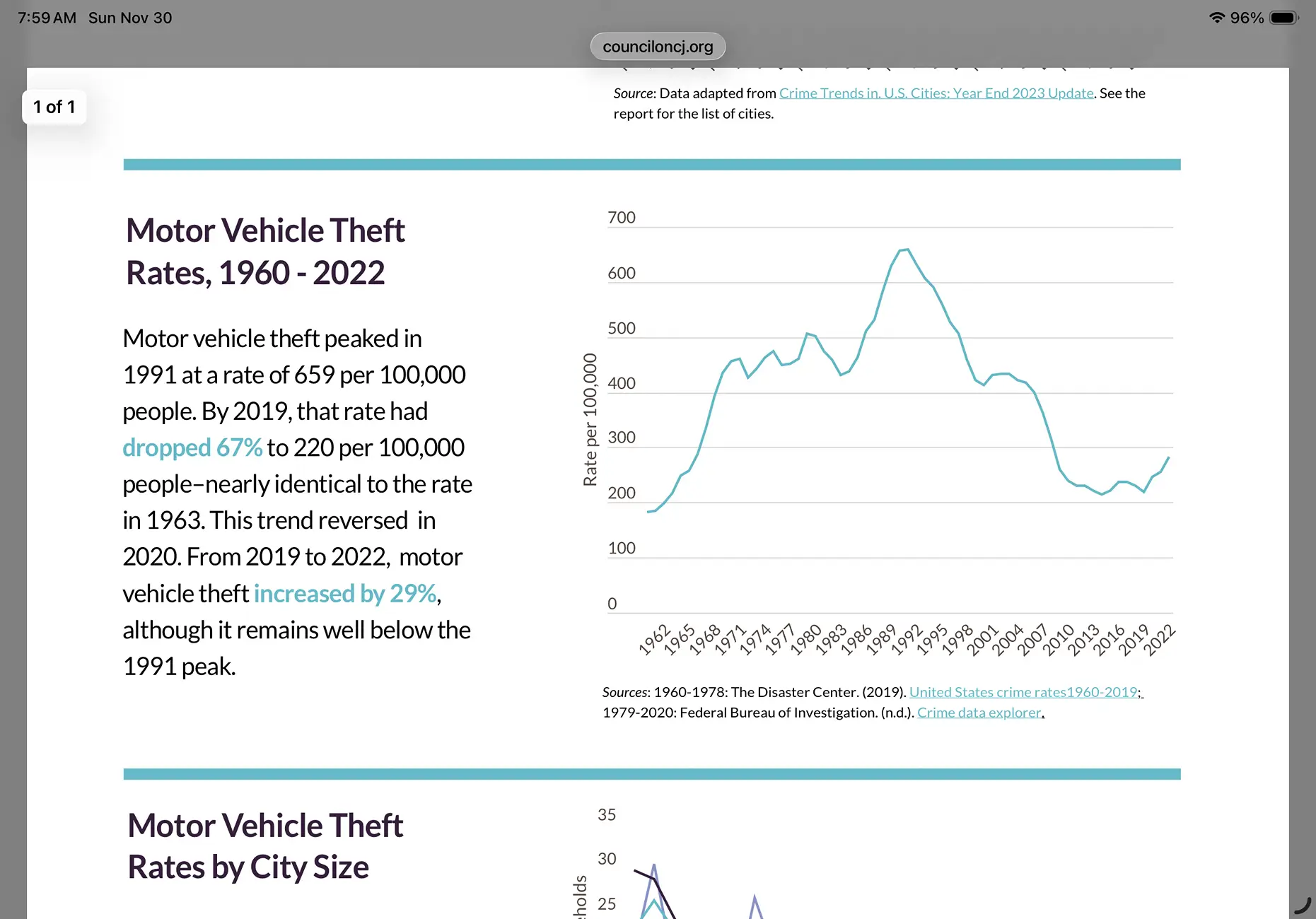
Task: Tap the 96% battery percentage
Action: click(x=1247, y=18)
